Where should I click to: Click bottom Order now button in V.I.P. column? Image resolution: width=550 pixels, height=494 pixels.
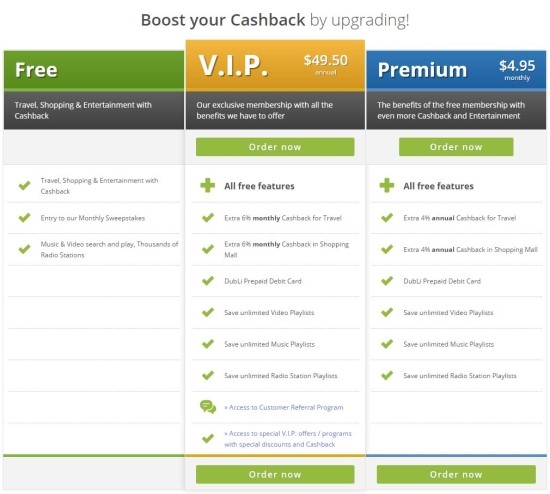(275, 474)
